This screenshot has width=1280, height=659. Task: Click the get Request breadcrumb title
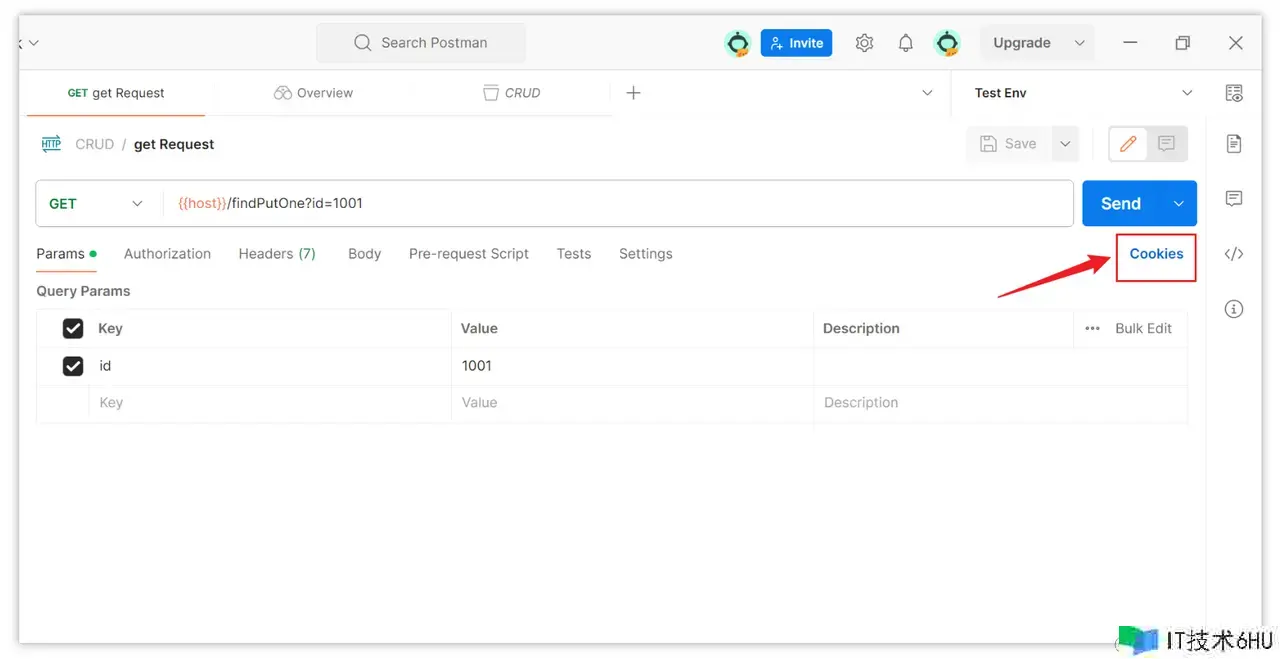pos(174,144)
